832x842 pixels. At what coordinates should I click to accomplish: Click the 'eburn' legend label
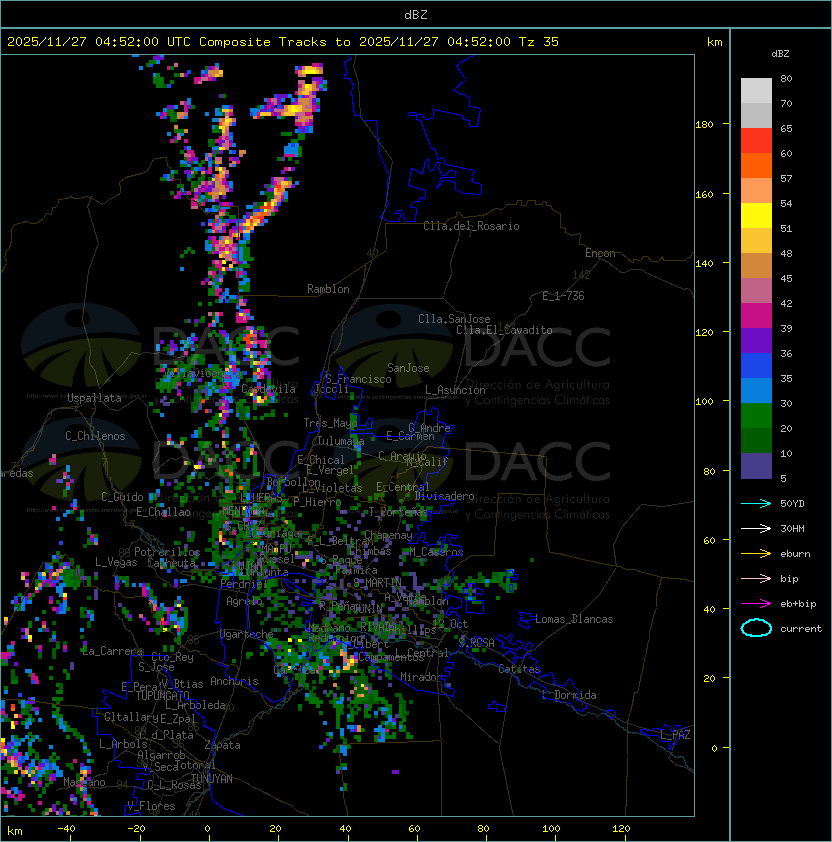tap(795, 554)
